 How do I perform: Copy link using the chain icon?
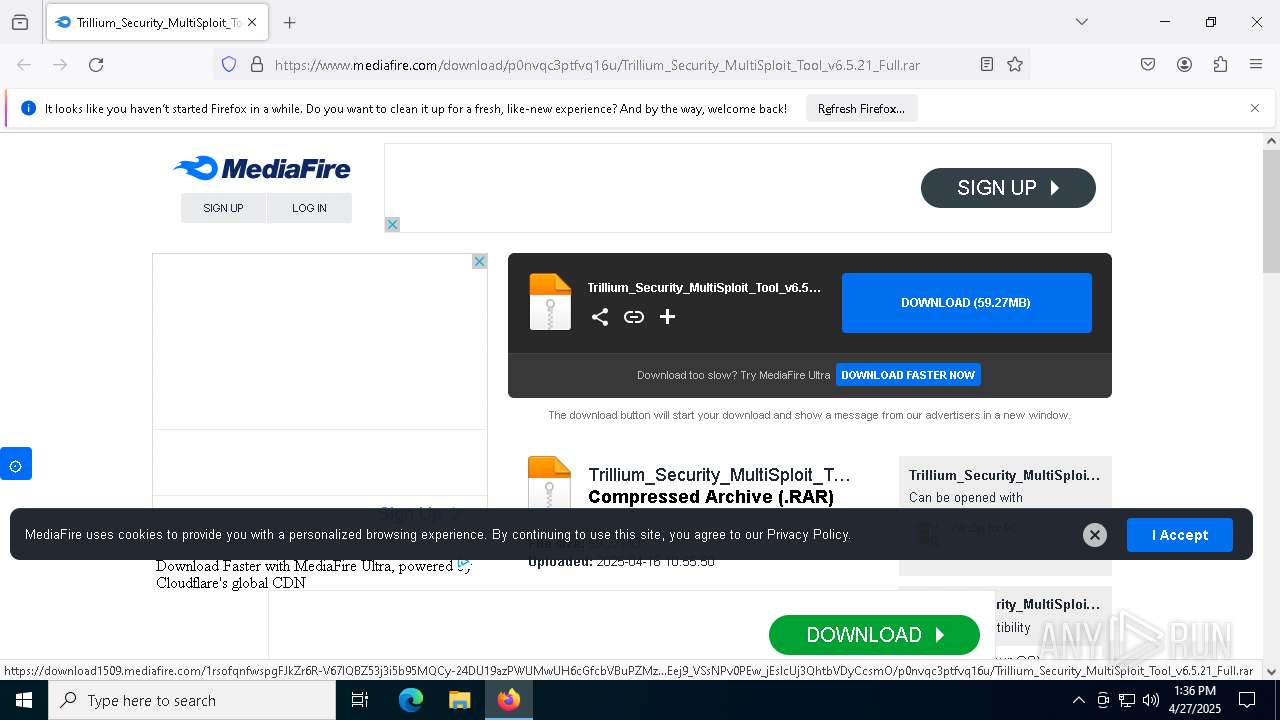634,317
